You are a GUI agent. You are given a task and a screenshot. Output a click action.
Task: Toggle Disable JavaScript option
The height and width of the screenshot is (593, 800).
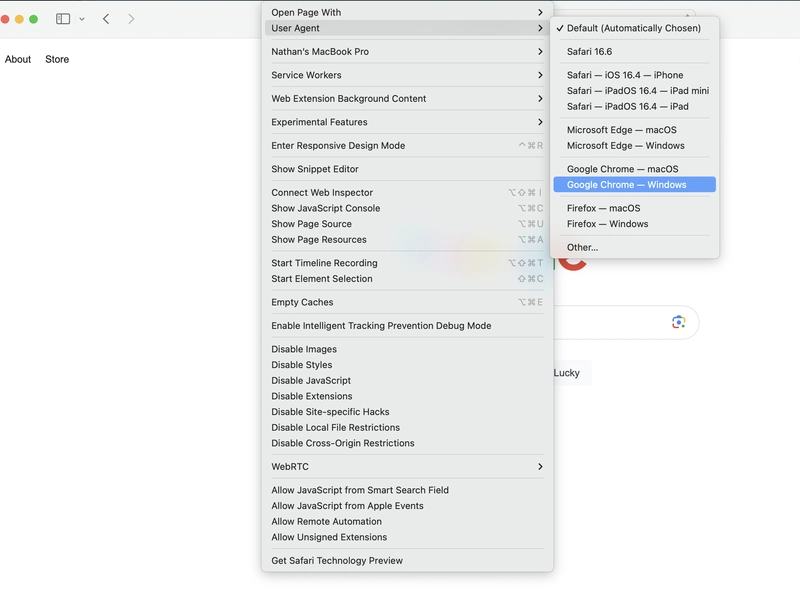(x=407, y=380)
